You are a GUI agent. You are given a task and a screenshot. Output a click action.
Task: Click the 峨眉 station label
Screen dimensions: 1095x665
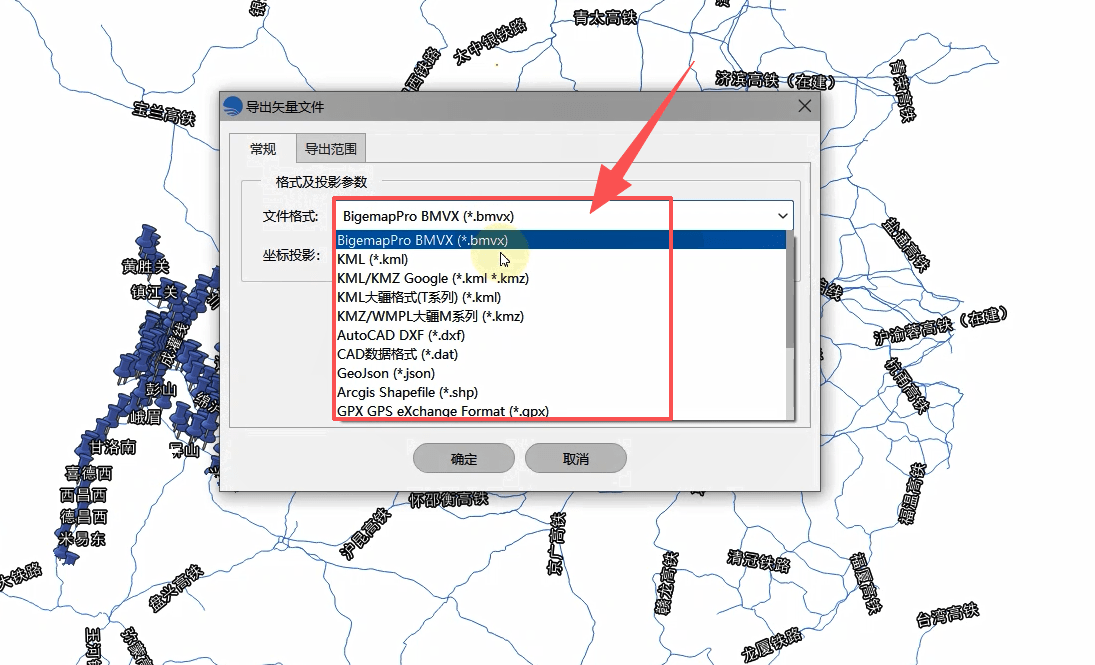(x=146, y=417)
